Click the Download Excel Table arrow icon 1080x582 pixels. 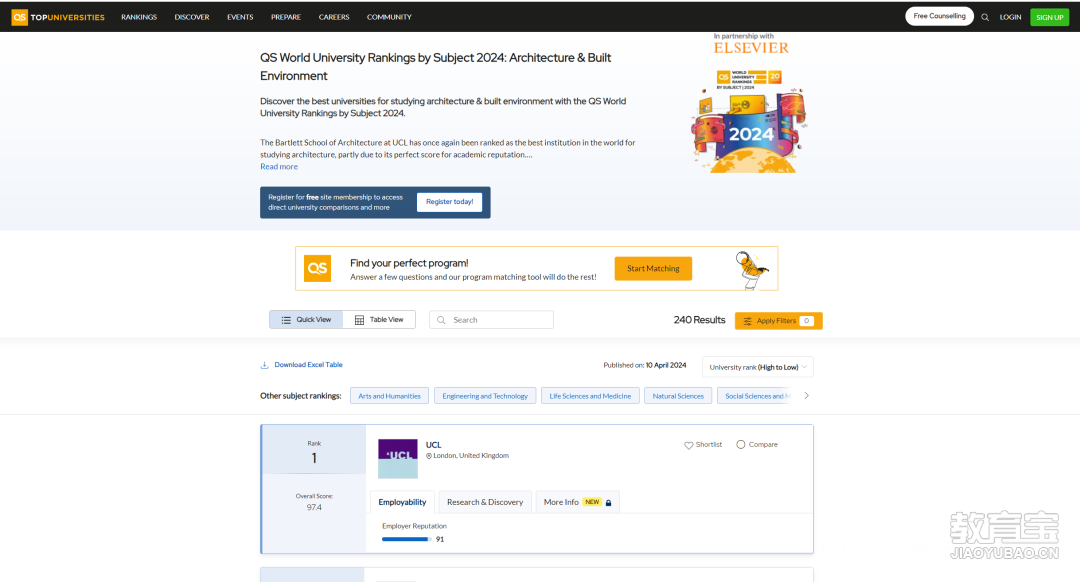pyautogui.click(x=264, y=365)
